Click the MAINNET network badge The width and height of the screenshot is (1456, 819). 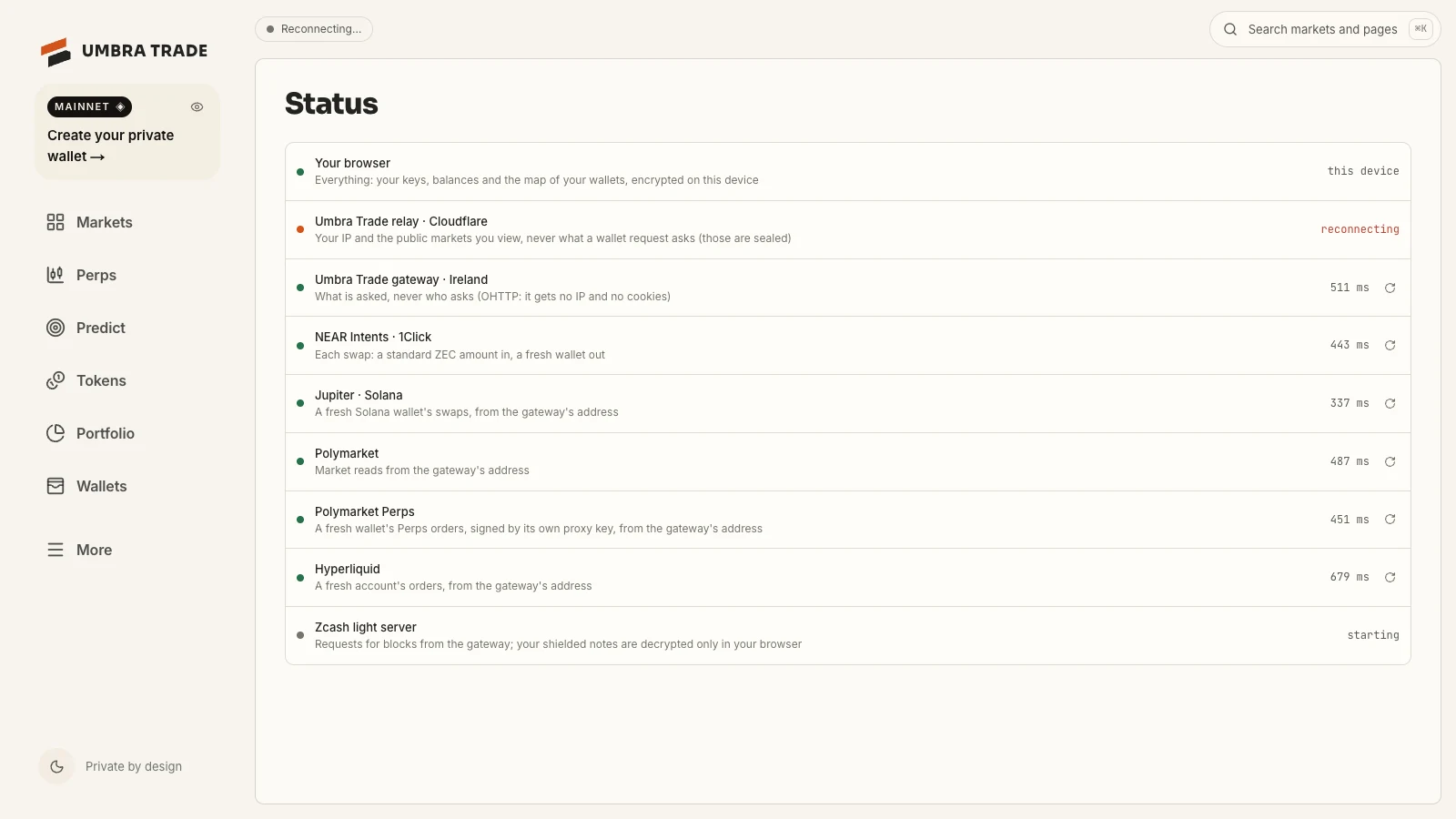tap(89, 107)
